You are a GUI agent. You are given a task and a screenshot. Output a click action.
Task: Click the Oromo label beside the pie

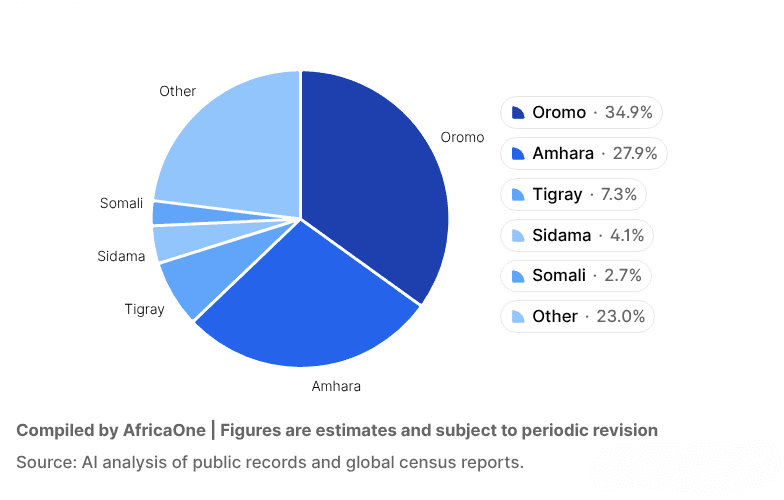coord(462,137)
